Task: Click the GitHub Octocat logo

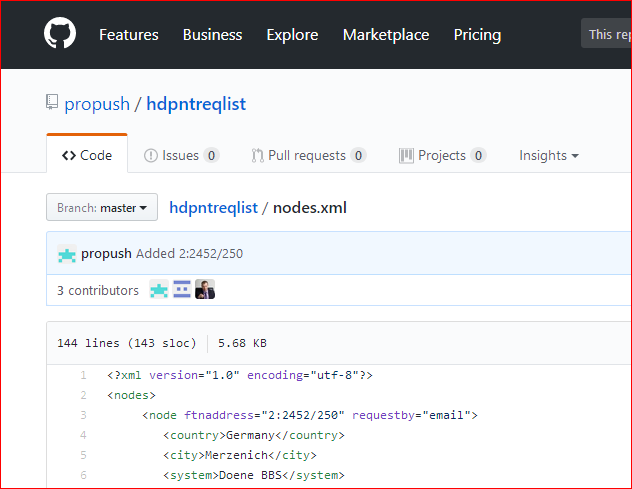Action: point(60,33)
